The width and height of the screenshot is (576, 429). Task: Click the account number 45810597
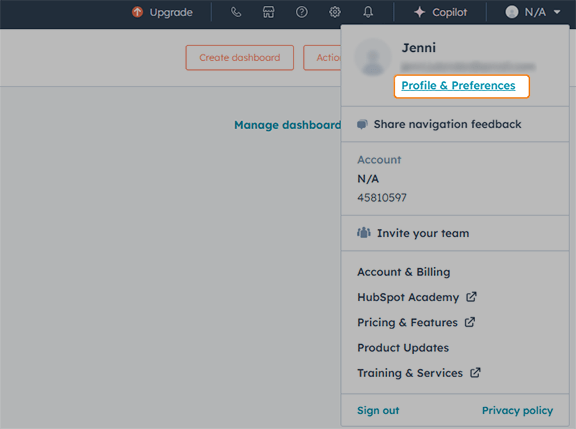382,198
